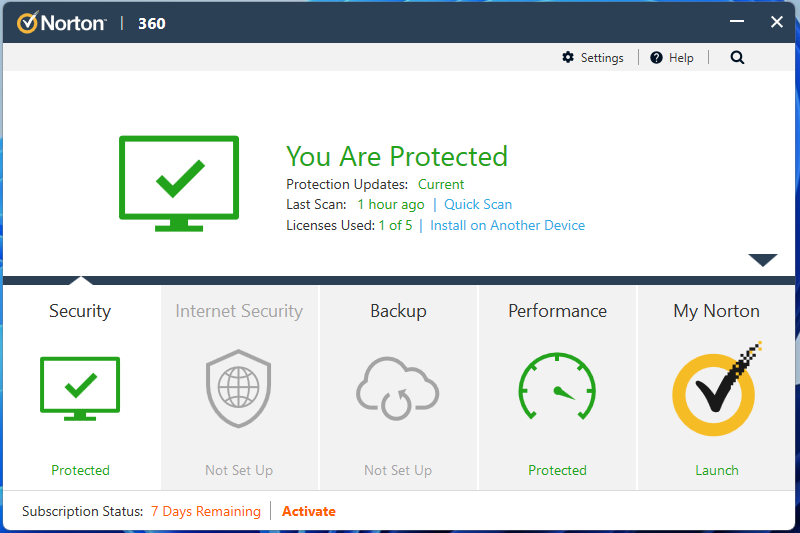
Task: Click the Backup cloud icon
Action: point(398,389)
